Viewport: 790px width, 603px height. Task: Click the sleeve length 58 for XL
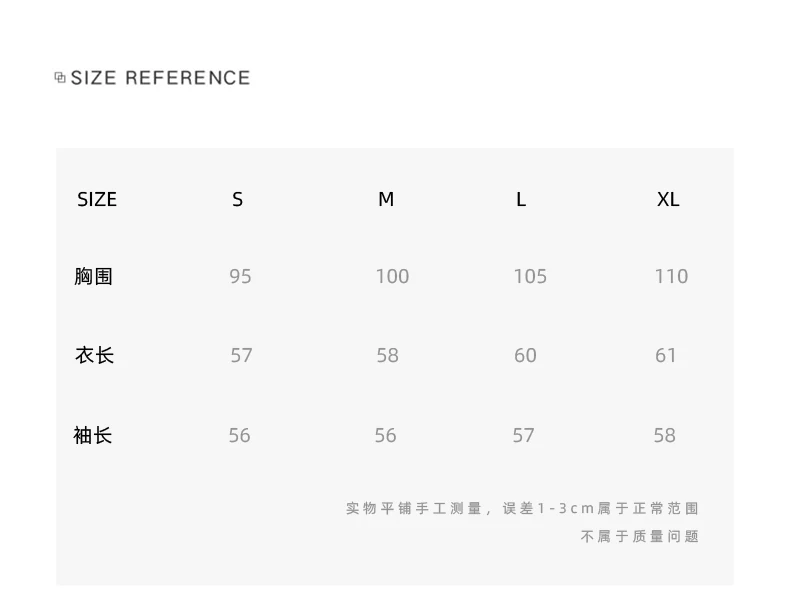pyautogui.click(x=665, y=436)
